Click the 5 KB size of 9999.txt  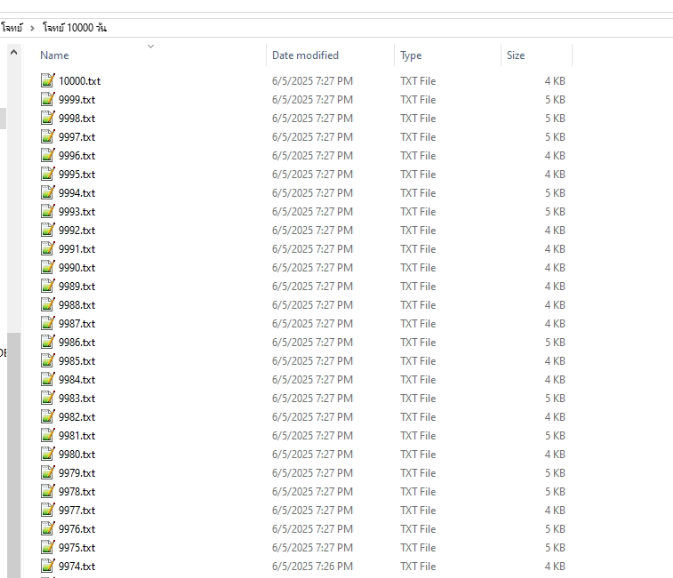point(555,100)
